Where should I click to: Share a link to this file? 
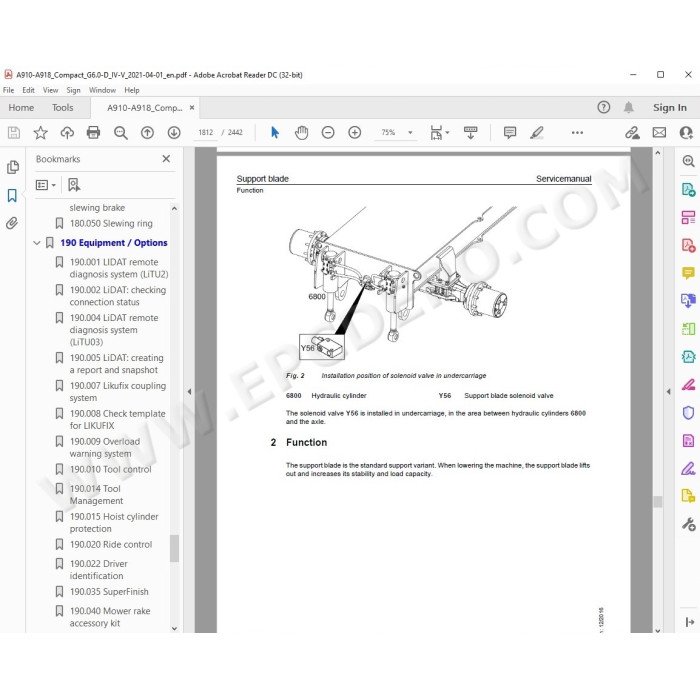click(x=632, y=133)
